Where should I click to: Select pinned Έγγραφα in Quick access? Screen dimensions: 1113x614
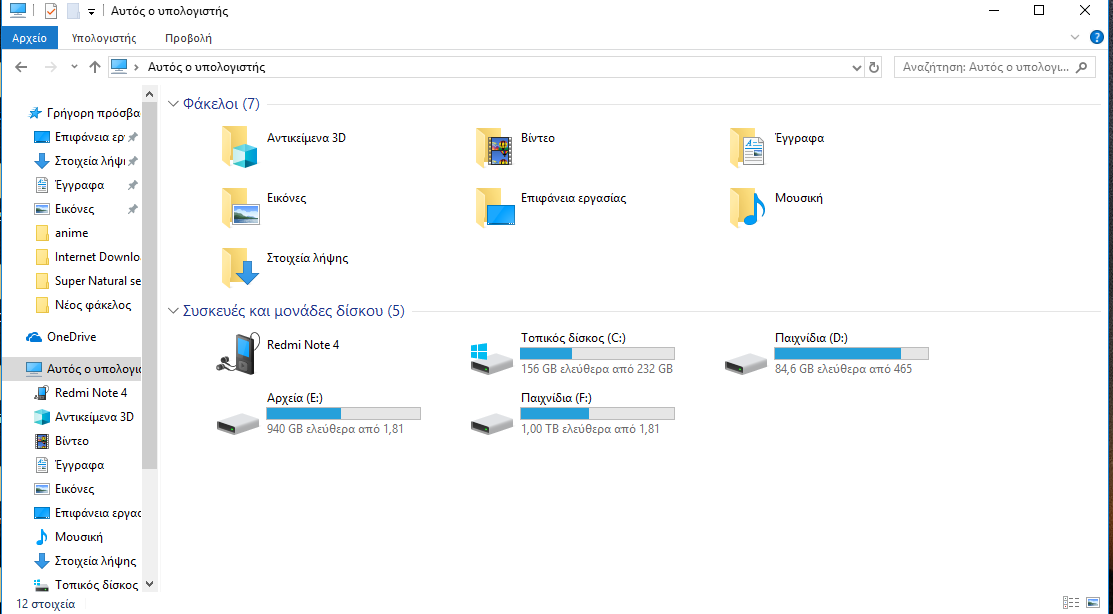point(81,185)
